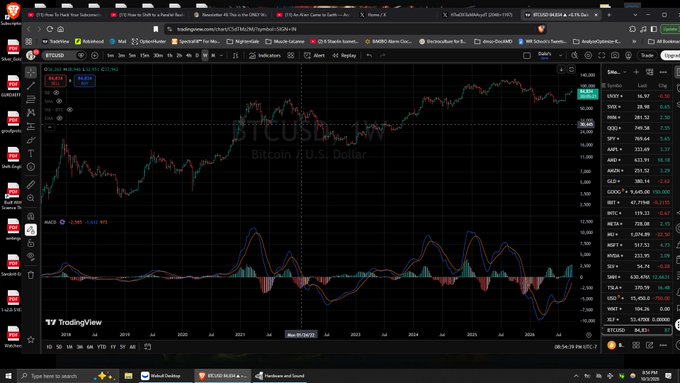The height and width of the screenshot is (383, 680).
Task: Open the Fibonacci retracement tools
Action: tap(31, 99)
